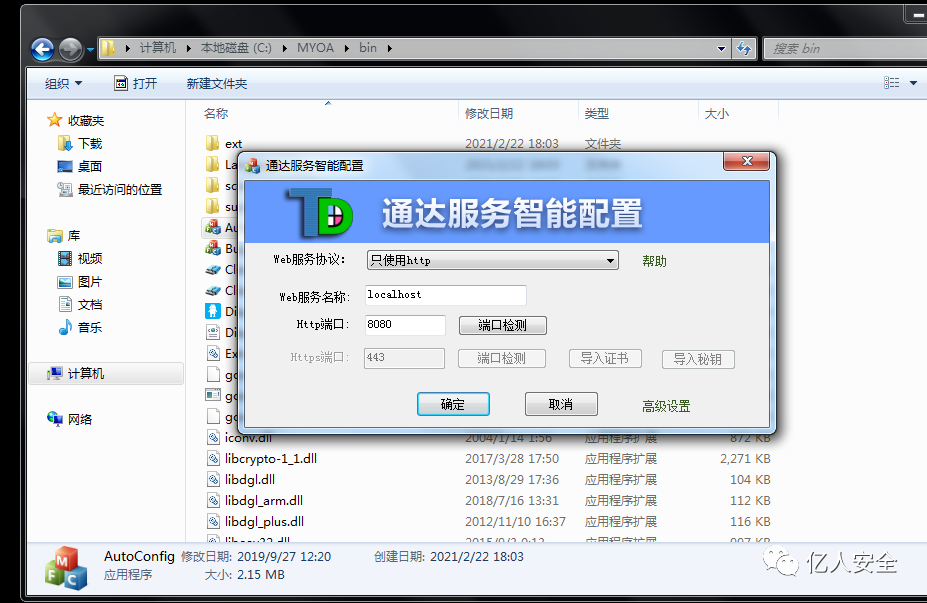Click the Http端口 field containing 8080
This screenshot has height=603, width=927.
[405, 325]
